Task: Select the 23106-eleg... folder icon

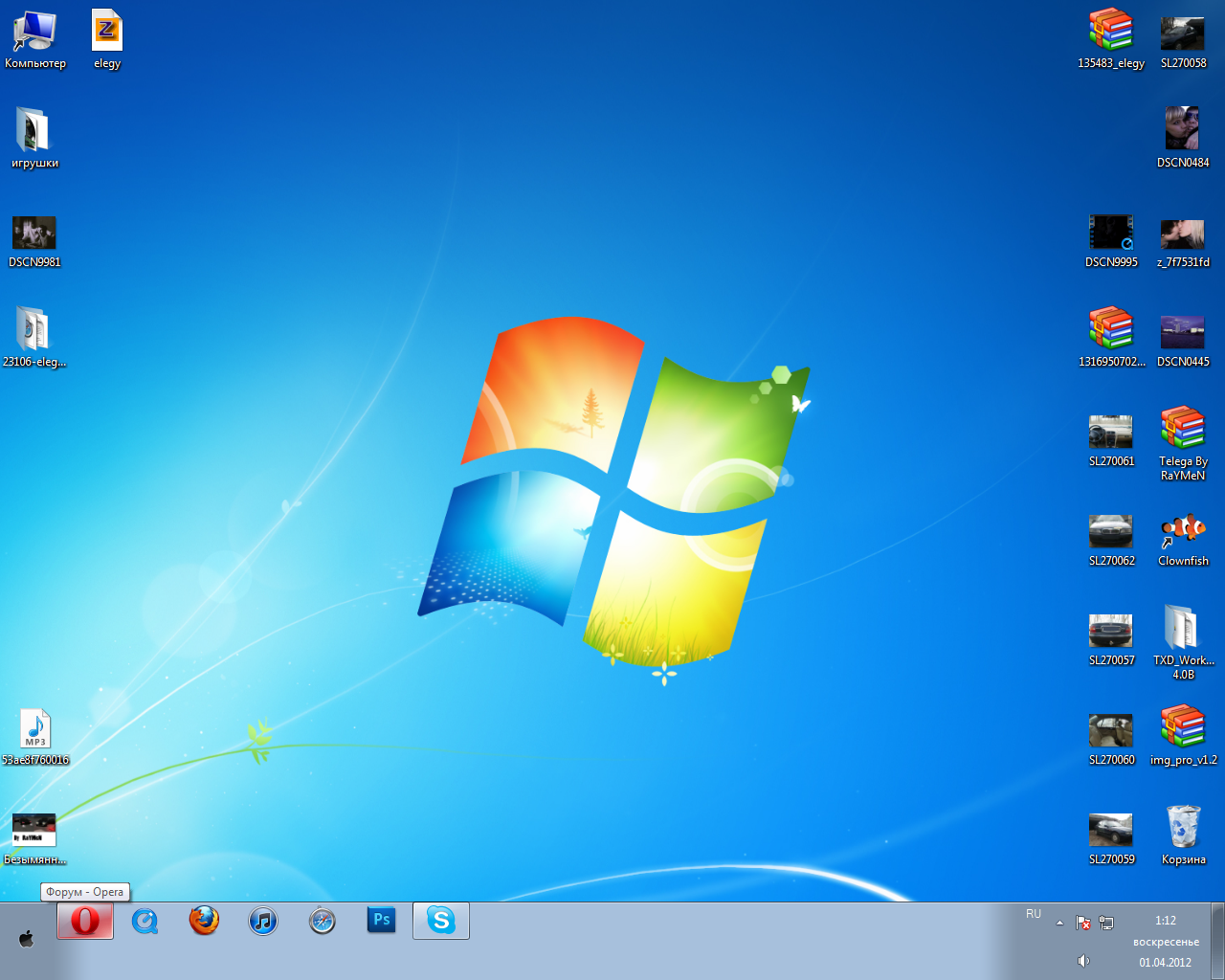Action: click(x=34, y=337)
